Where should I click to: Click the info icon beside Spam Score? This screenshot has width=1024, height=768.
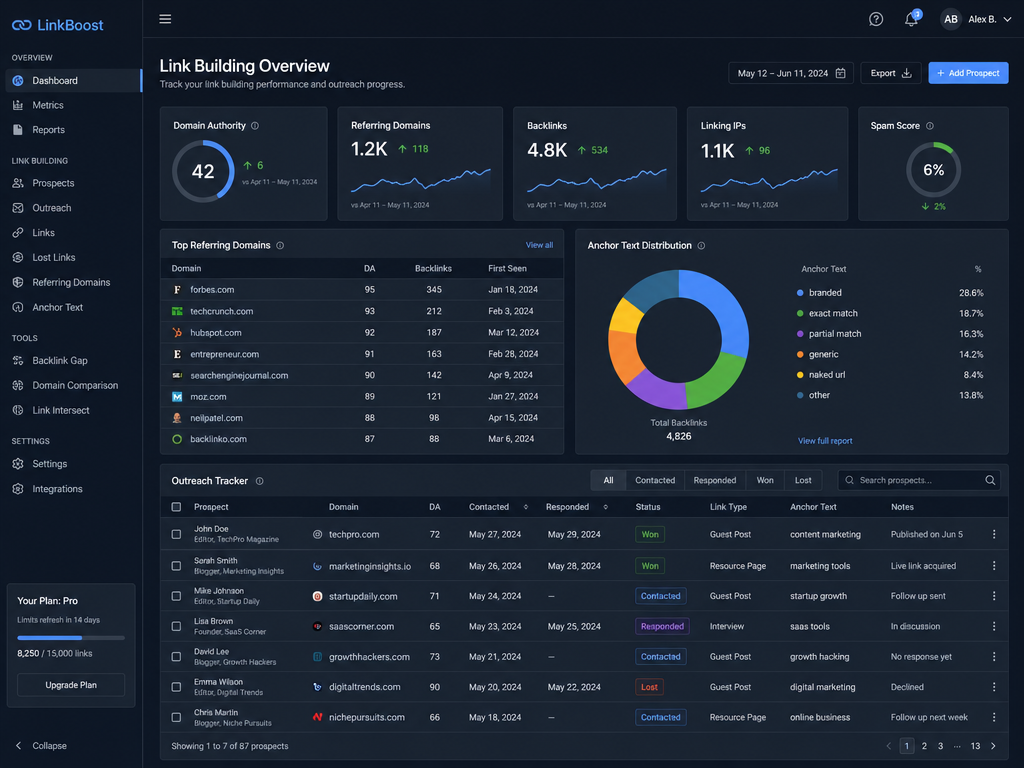(x=930, y=126)
